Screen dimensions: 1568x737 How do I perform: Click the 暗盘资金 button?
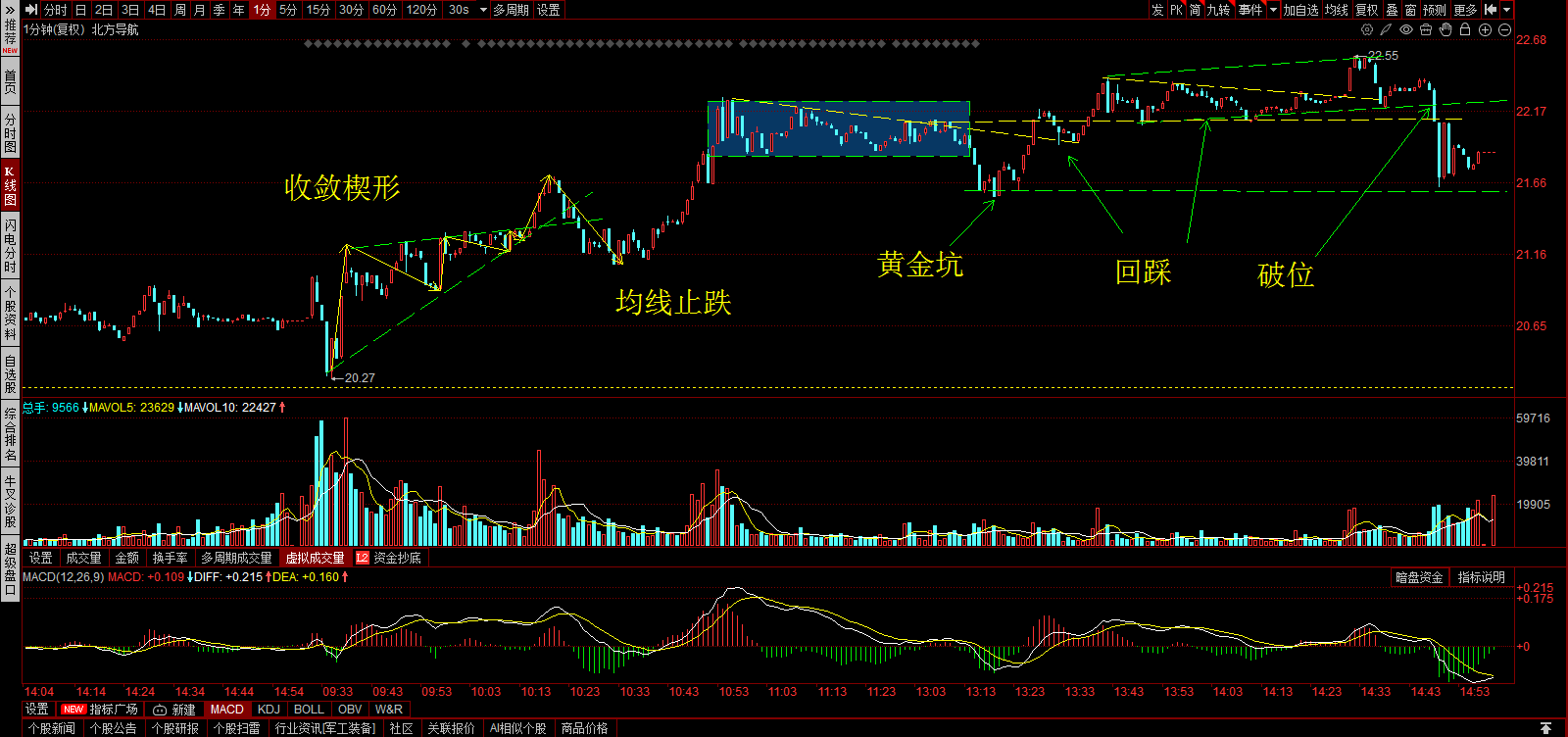(1419, 577)
